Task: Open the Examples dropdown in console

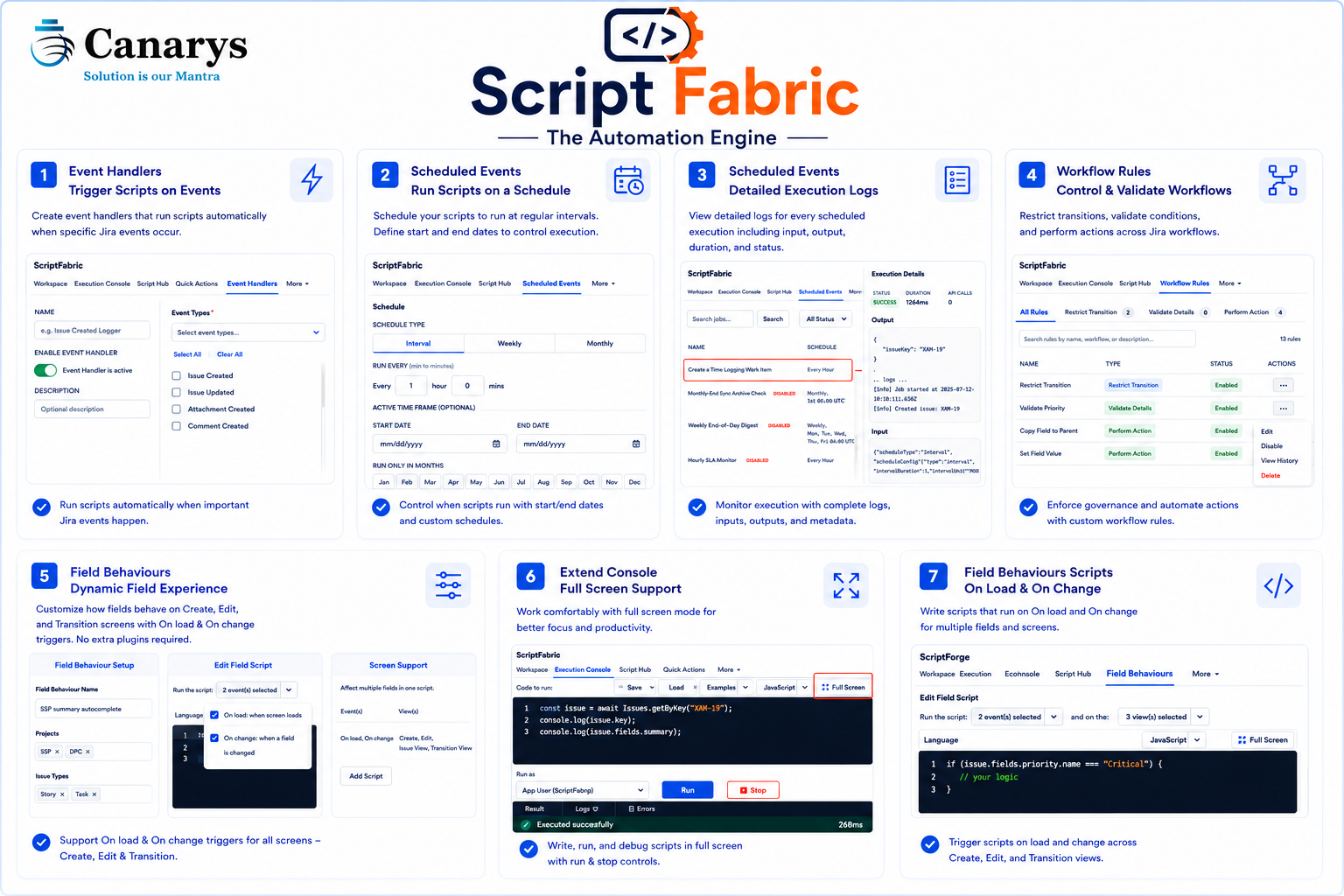Action: tap(725, 687)
